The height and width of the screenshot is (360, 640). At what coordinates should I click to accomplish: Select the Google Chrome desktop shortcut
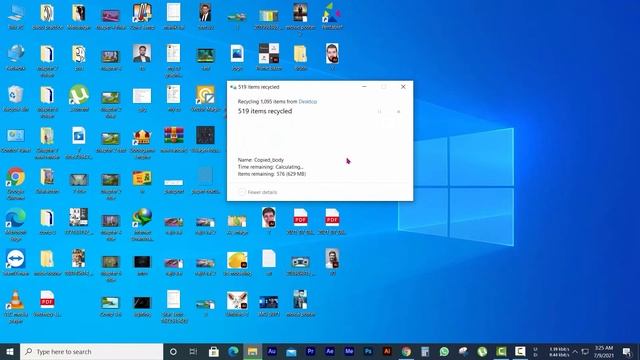(16, 183)
